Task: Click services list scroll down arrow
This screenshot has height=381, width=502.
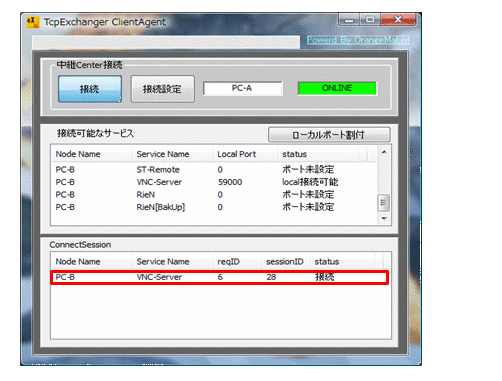Action: 384,218
